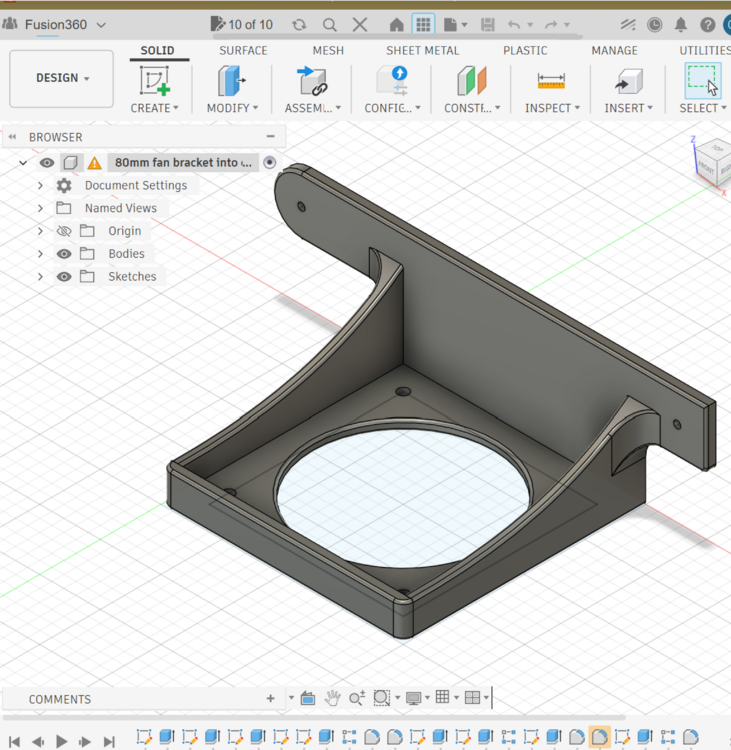The height and width of the screenshot is (750, 731).
Task: Play the timeline from the playback controls
Action: coord(61,741)
